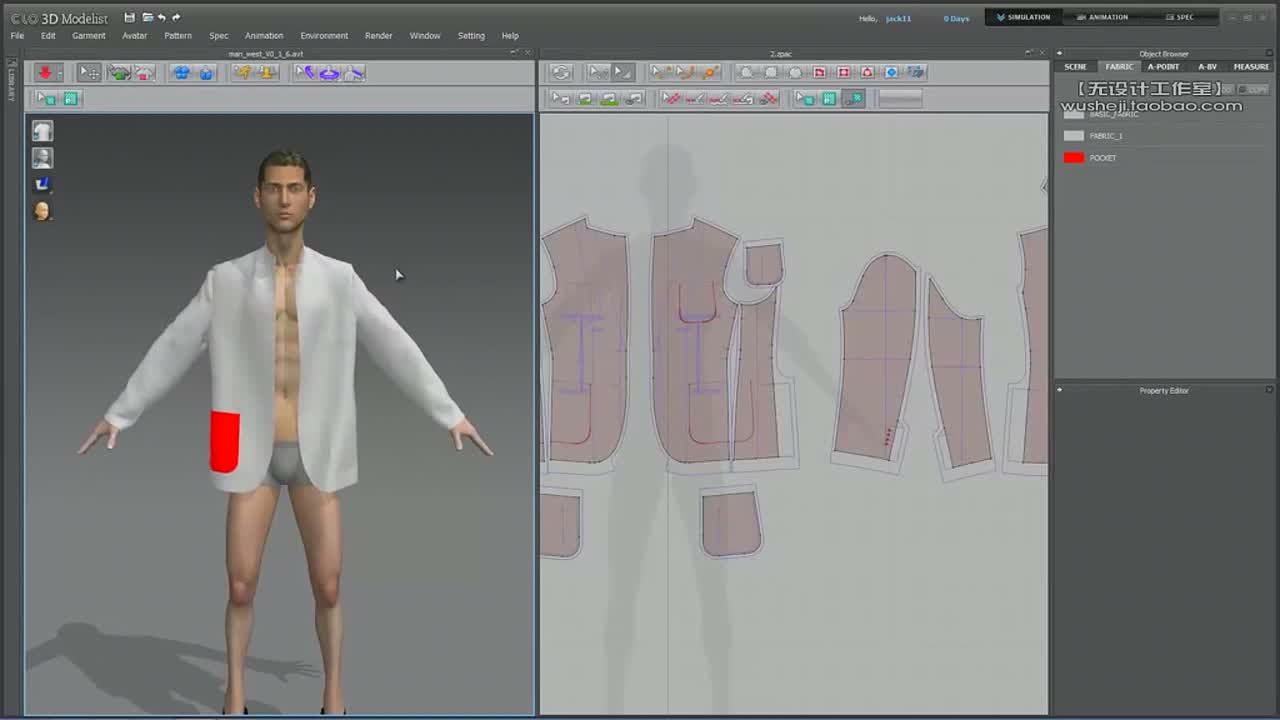Select the FABRIC_1 grey swatch
Image resolution: width=1280 pixels, height=720 pixels.
[x=1074, y=136]
